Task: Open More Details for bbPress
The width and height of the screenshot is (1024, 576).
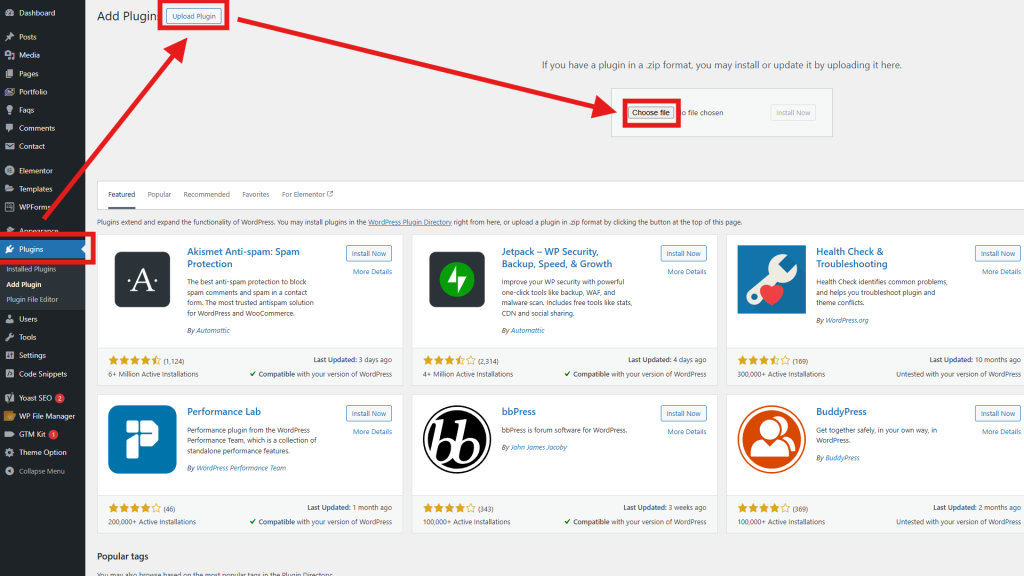Action: tap(686, 432)
